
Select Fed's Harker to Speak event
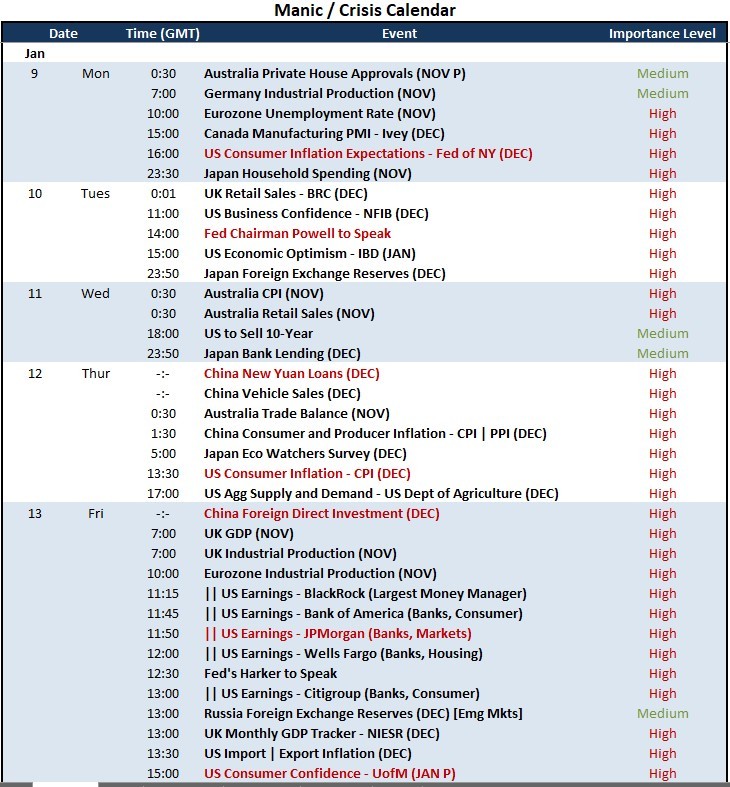click(x=270, y=674)
